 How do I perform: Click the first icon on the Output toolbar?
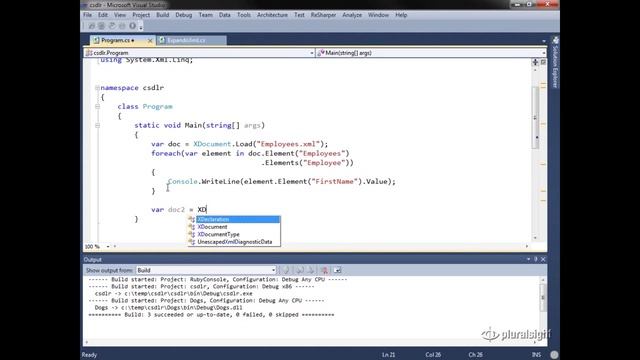(x=286, y=270)
